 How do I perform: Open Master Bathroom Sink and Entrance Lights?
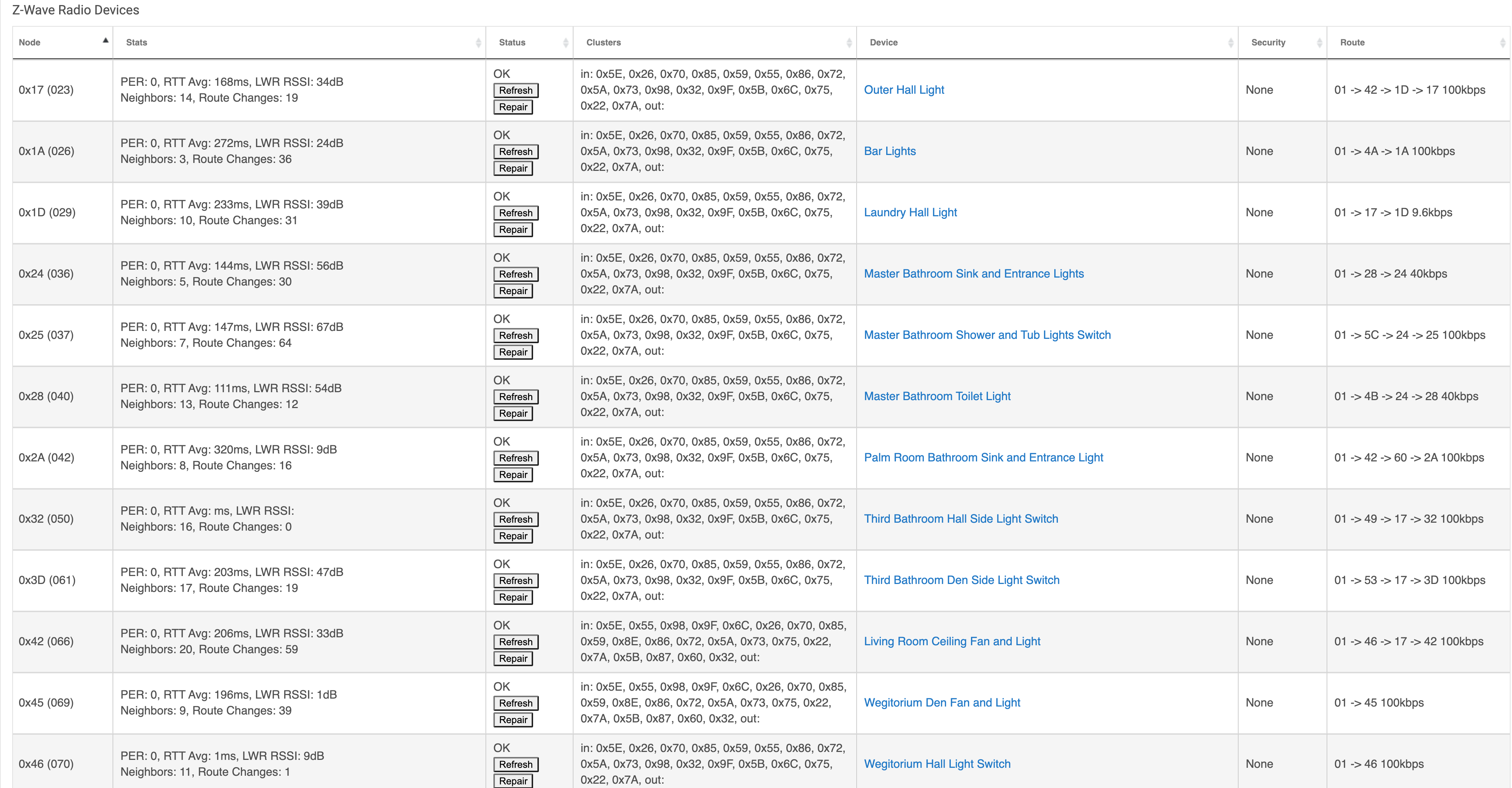(974, 274)
